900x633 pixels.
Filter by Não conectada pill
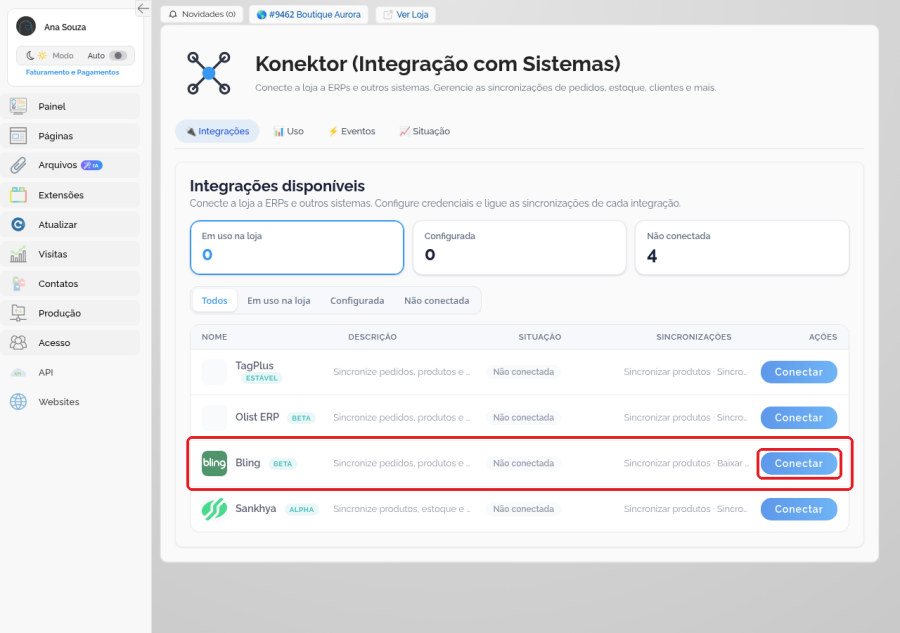click(x=437, y=301)
